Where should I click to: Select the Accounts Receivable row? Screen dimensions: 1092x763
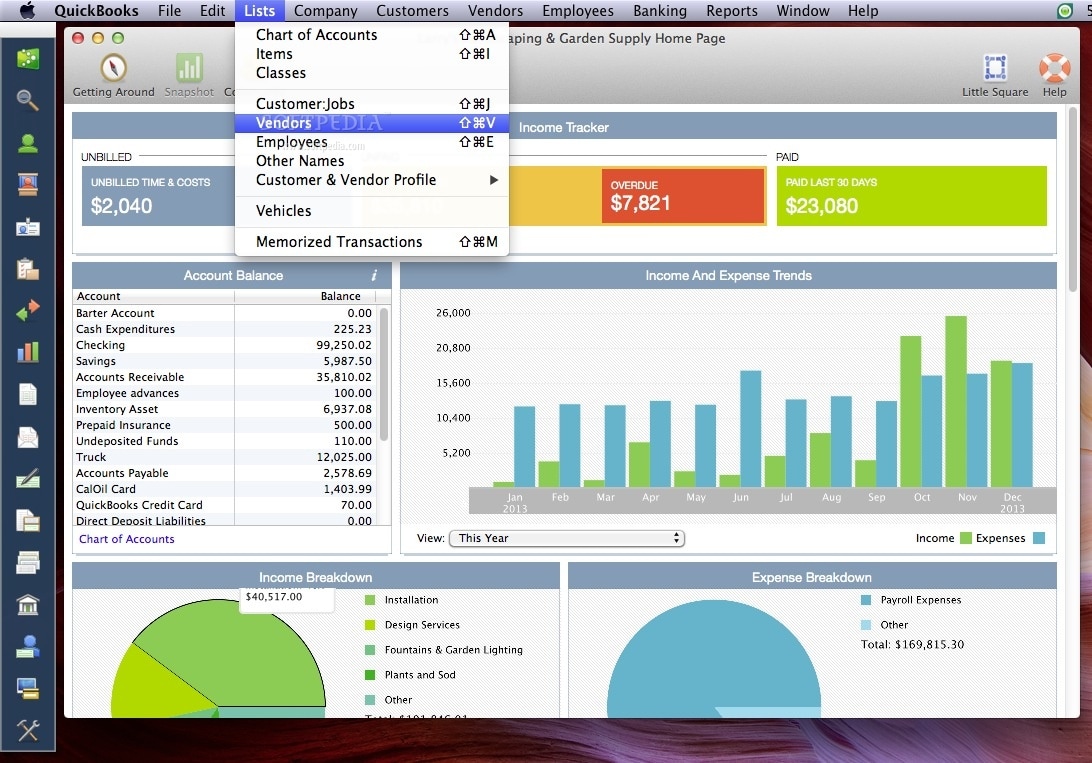click(x=224, y=377)
